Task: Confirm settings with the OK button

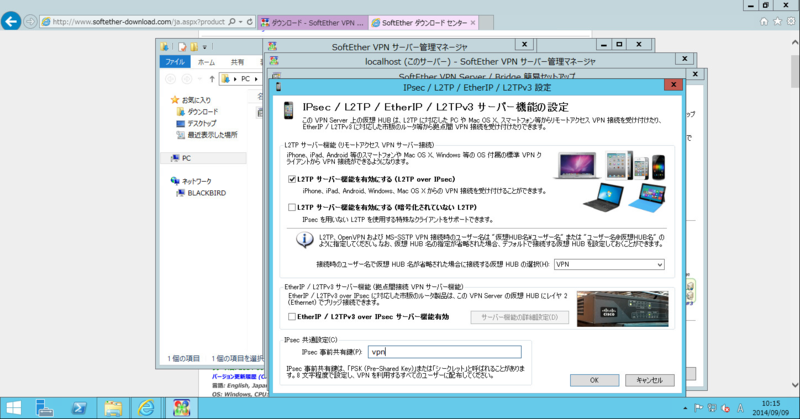Action: coord(594,380)
